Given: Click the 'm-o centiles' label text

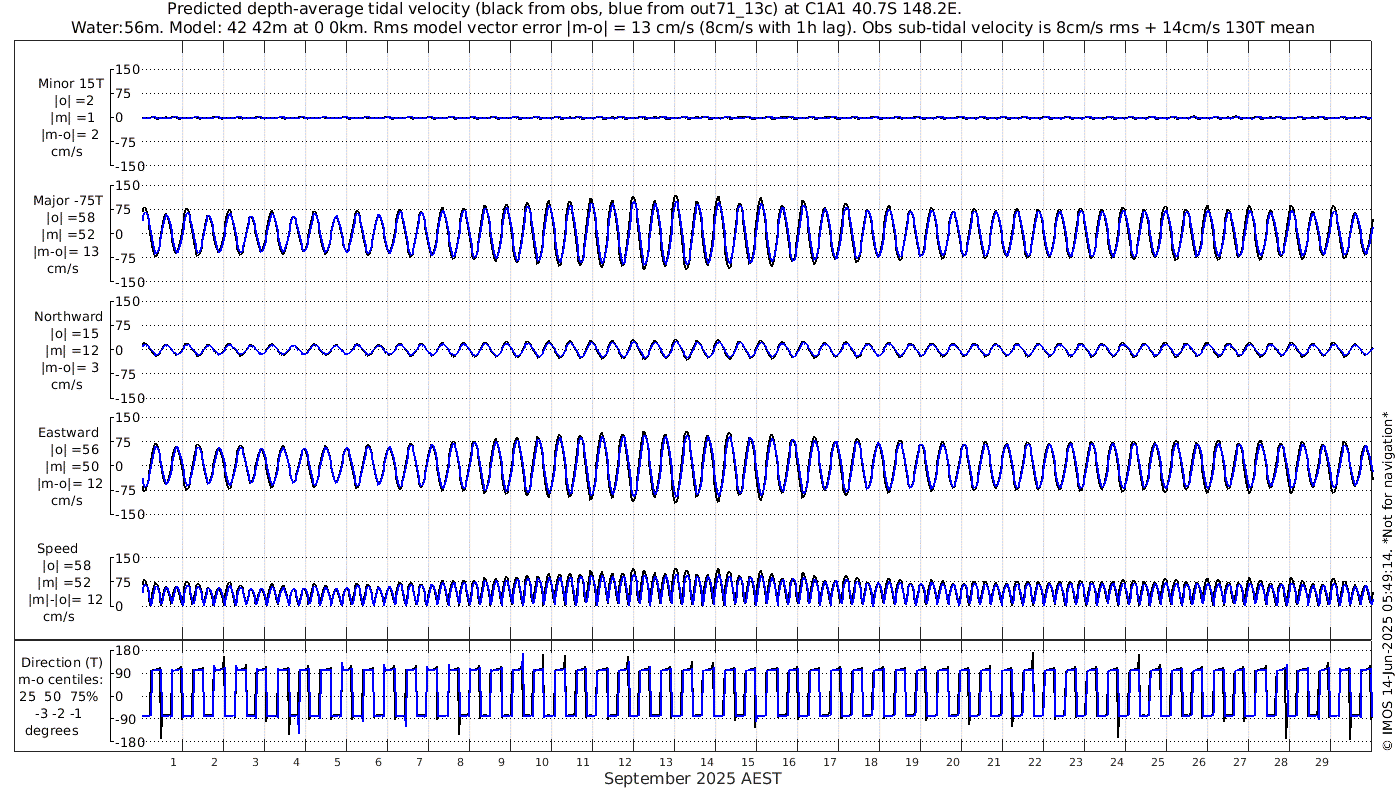Looking at the screenshot, I should [x=62, y=679].
